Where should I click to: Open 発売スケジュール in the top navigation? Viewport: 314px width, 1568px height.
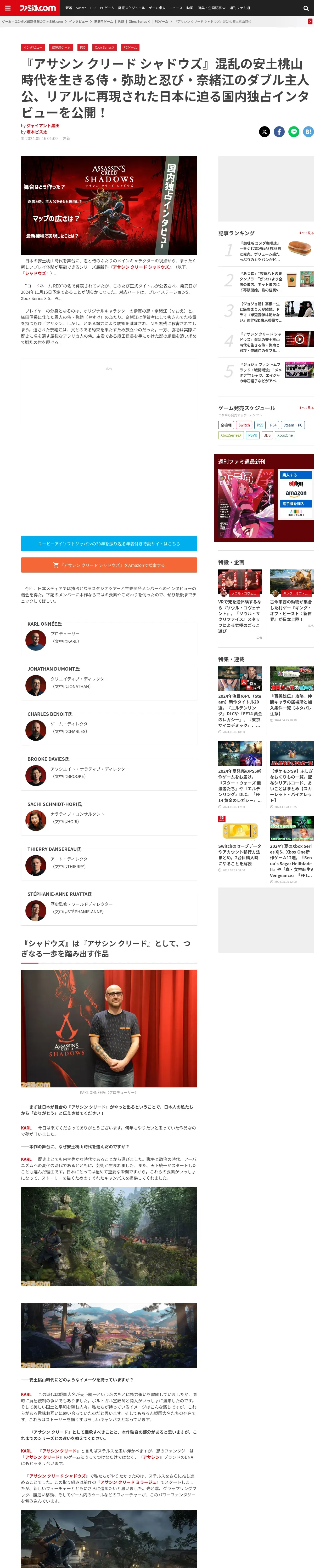(131, 8)
